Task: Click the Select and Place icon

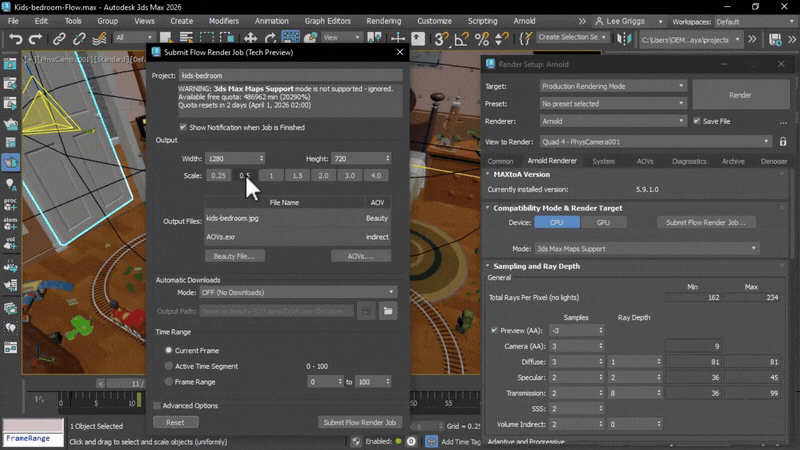Action: click(310, 39)
